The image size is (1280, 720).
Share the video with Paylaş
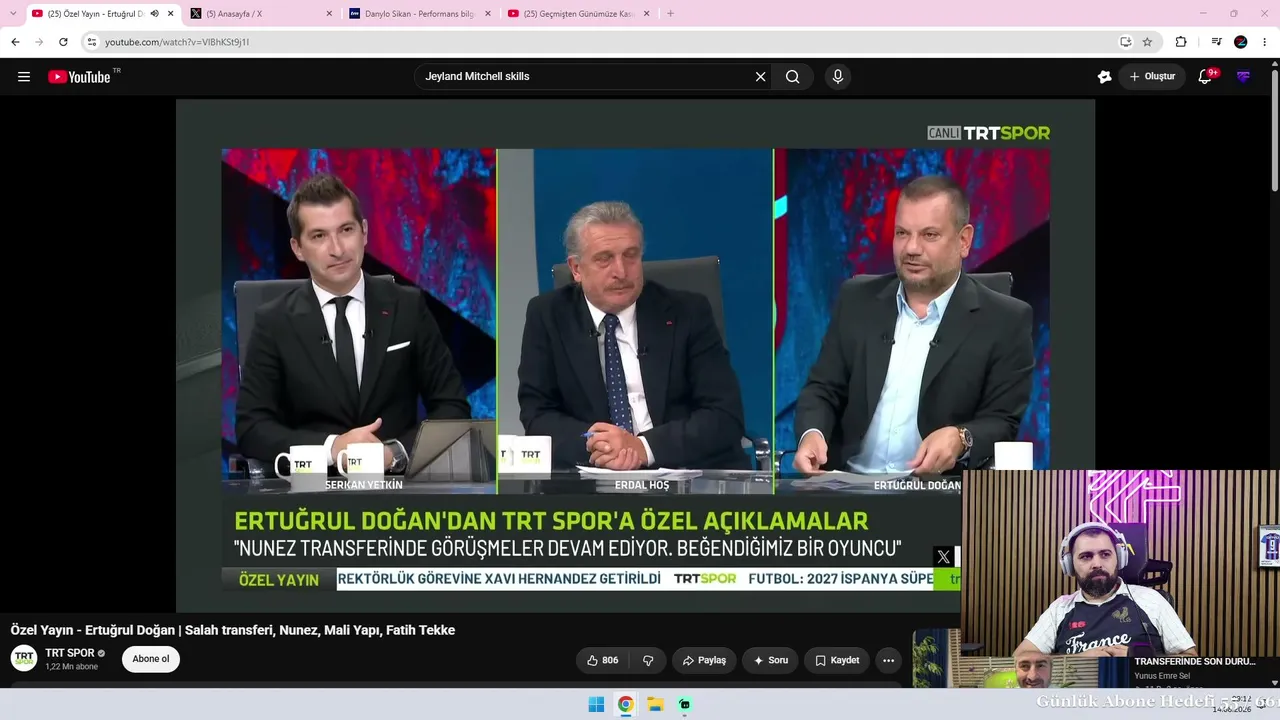click(x=704, y=660)
